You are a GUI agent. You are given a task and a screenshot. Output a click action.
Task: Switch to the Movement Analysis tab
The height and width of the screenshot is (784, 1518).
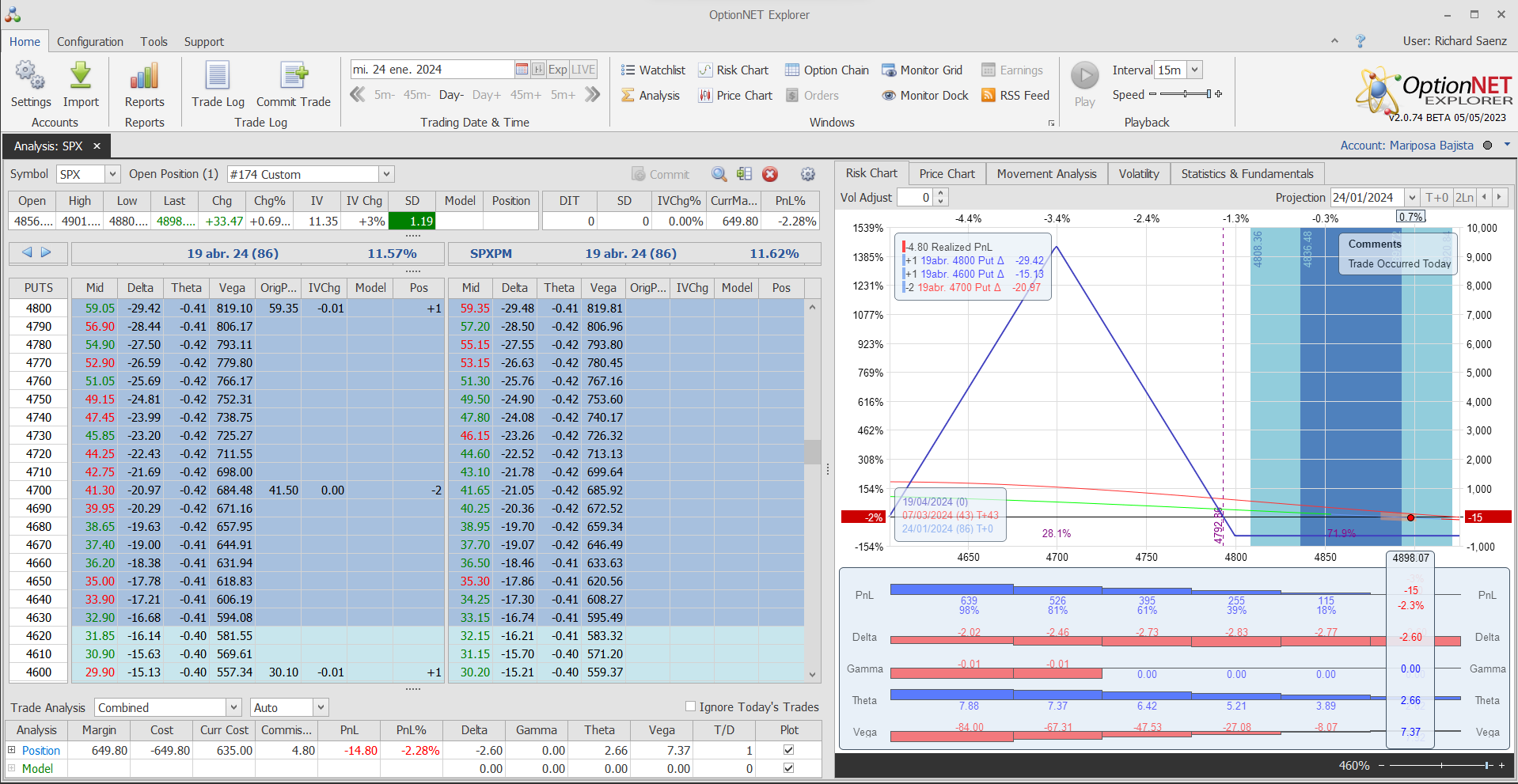pos(1046,174)
